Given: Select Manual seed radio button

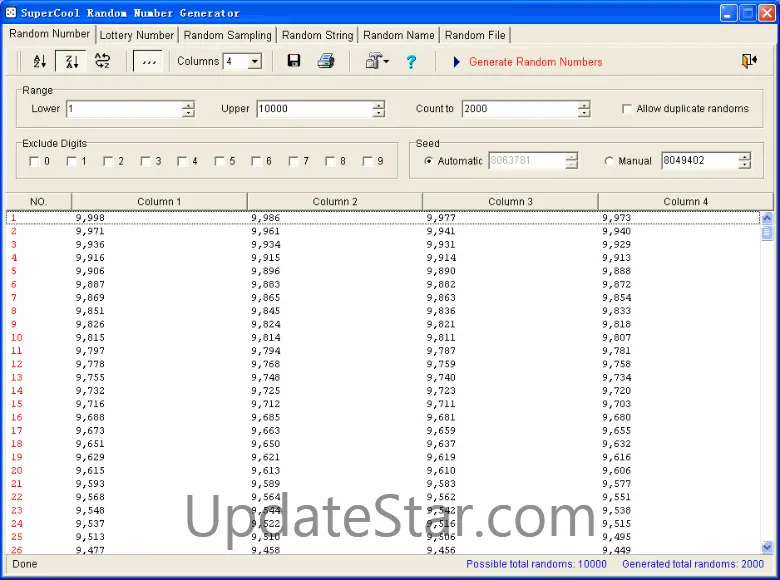Looking at the screenshot, I should click(609, 161).
